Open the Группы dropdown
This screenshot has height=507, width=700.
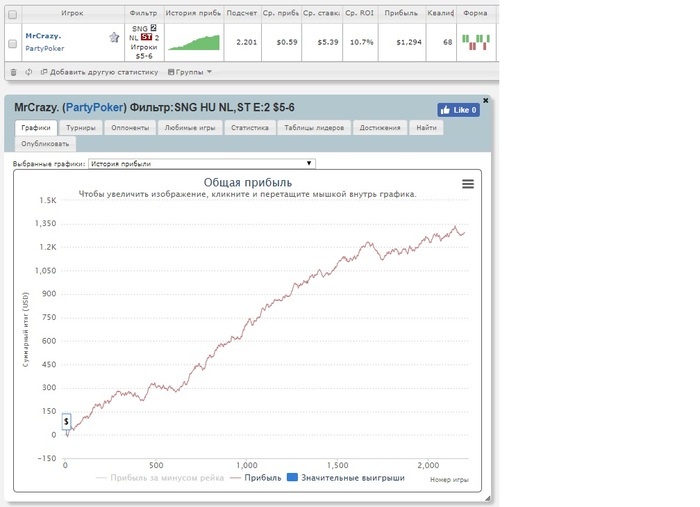190,72
